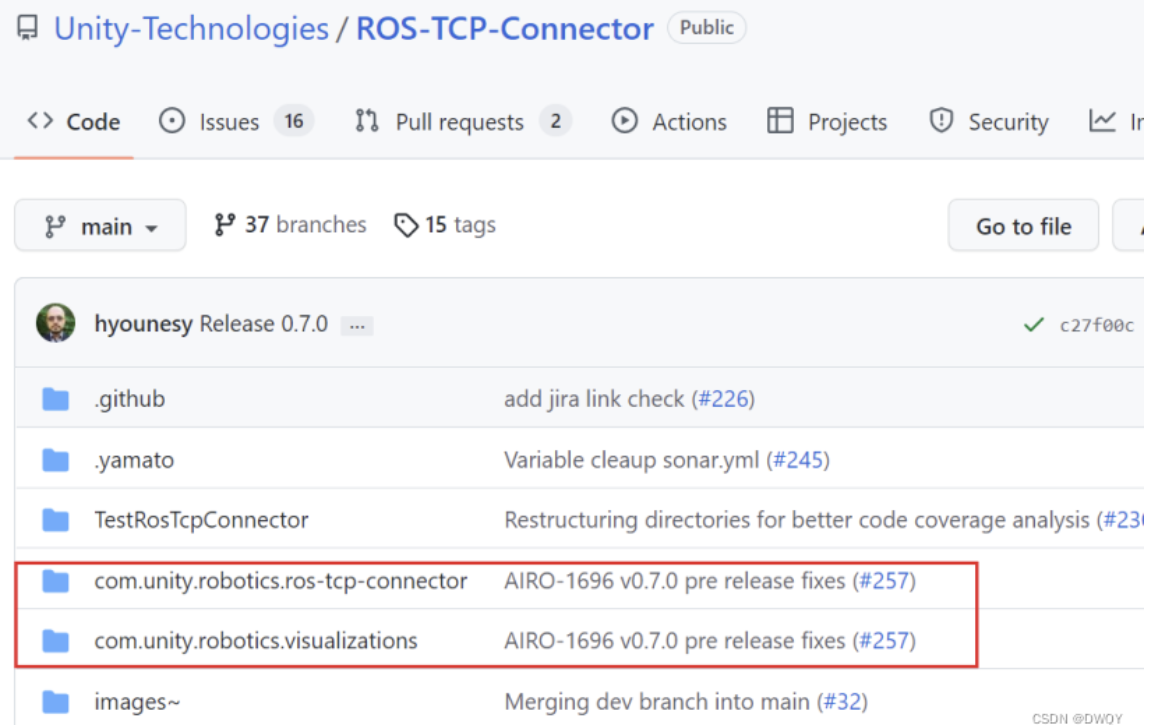Viewport: 1160px width, 725px height.
Task: Open Security via the shield icon
Action: (x=941, y=121)
